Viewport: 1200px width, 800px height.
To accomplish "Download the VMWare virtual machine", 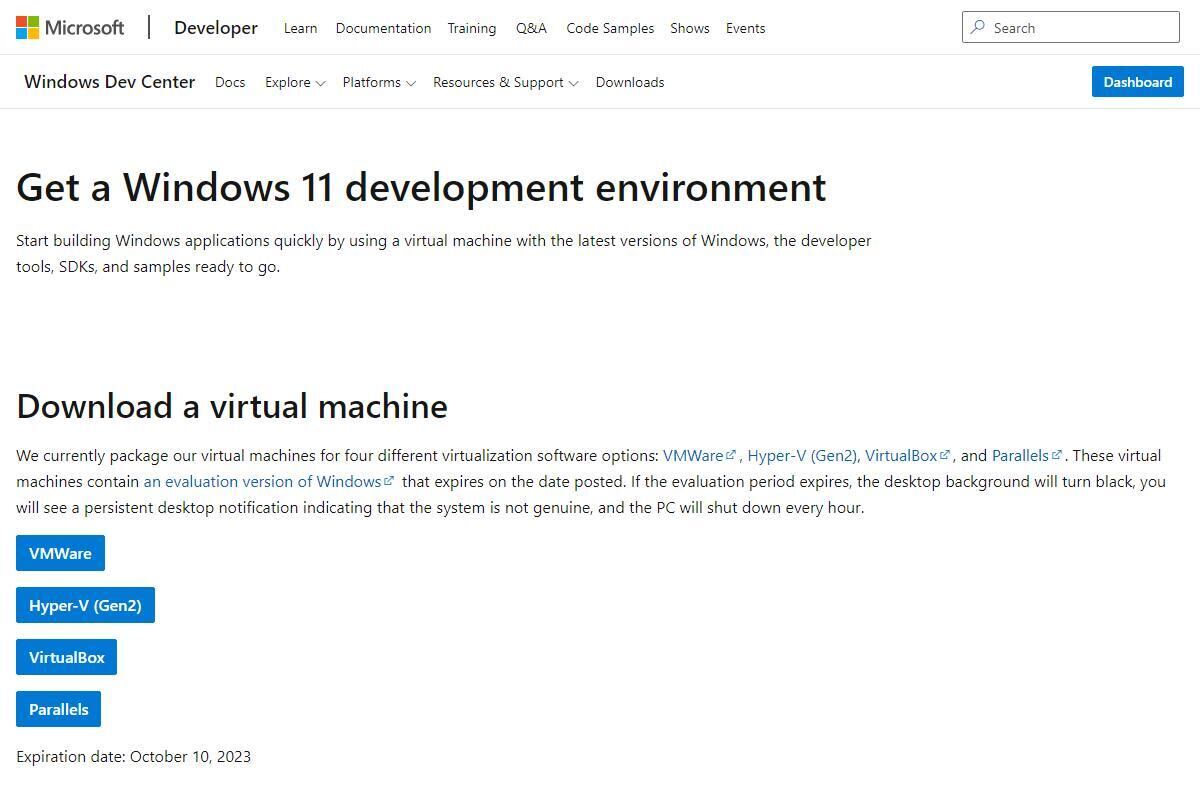I will coord(60,553).
